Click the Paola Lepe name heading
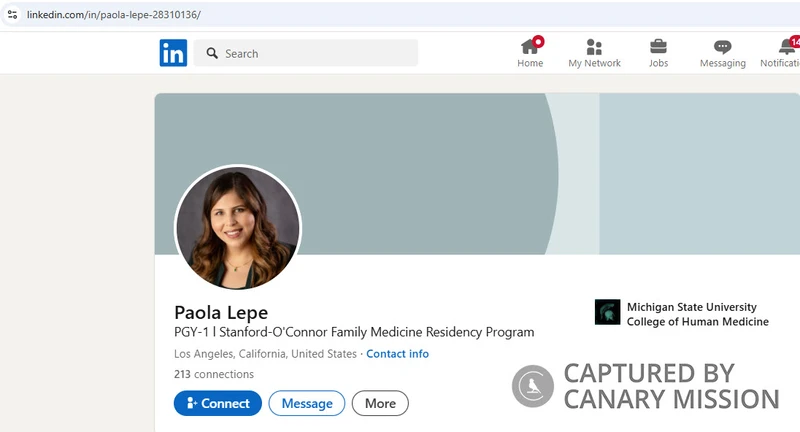This screenshot has height=432, width=800. [221, 312]
